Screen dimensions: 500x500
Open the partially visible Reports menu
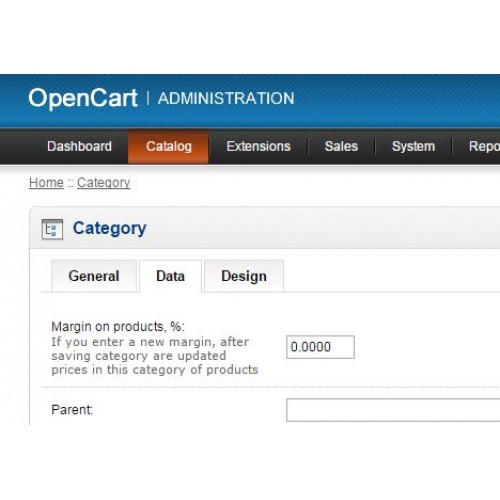(x=484, y=146)
